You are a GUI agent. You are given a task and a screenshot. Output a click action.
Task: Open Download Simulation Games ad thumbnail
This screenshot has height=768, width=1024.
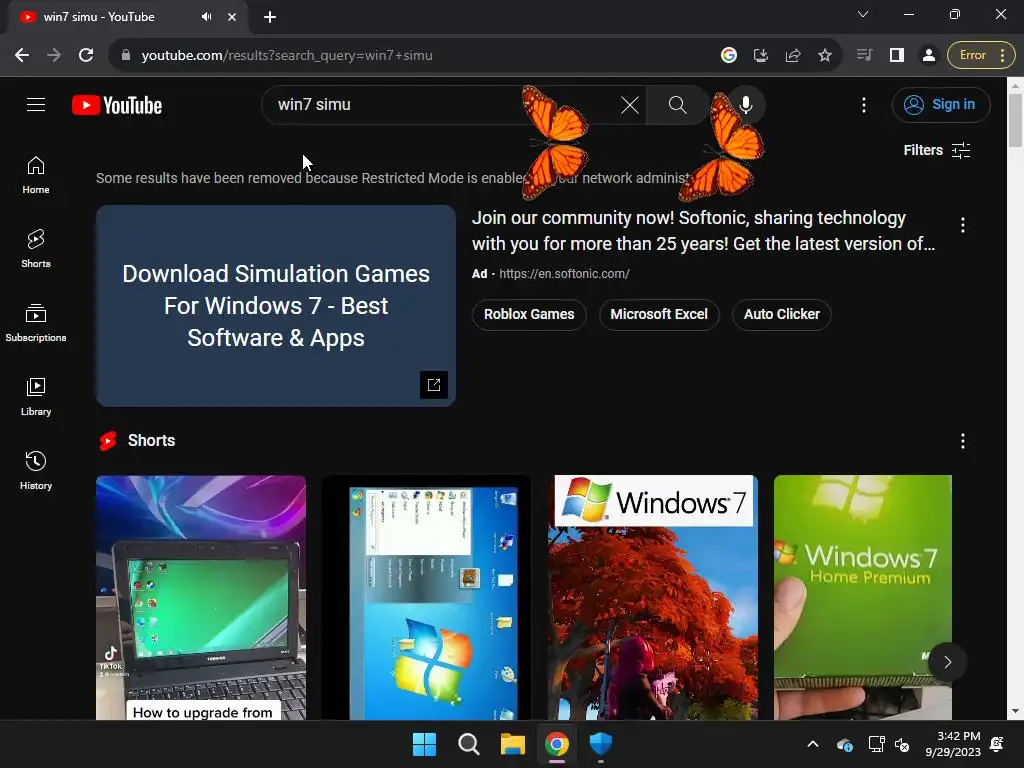276,306
